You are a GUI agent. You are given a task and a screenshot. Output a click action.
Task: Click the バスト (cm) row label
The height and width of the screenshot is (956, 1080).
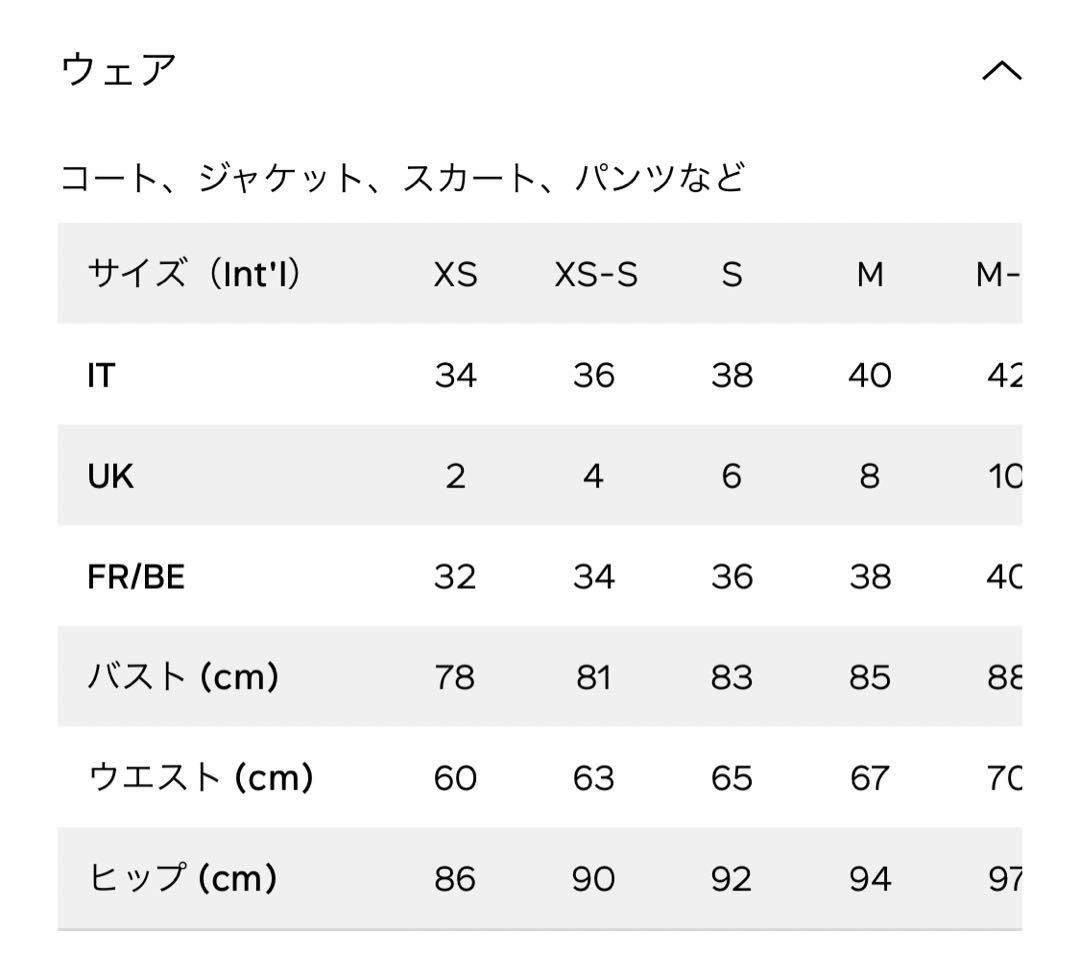[x=183, y=676]
